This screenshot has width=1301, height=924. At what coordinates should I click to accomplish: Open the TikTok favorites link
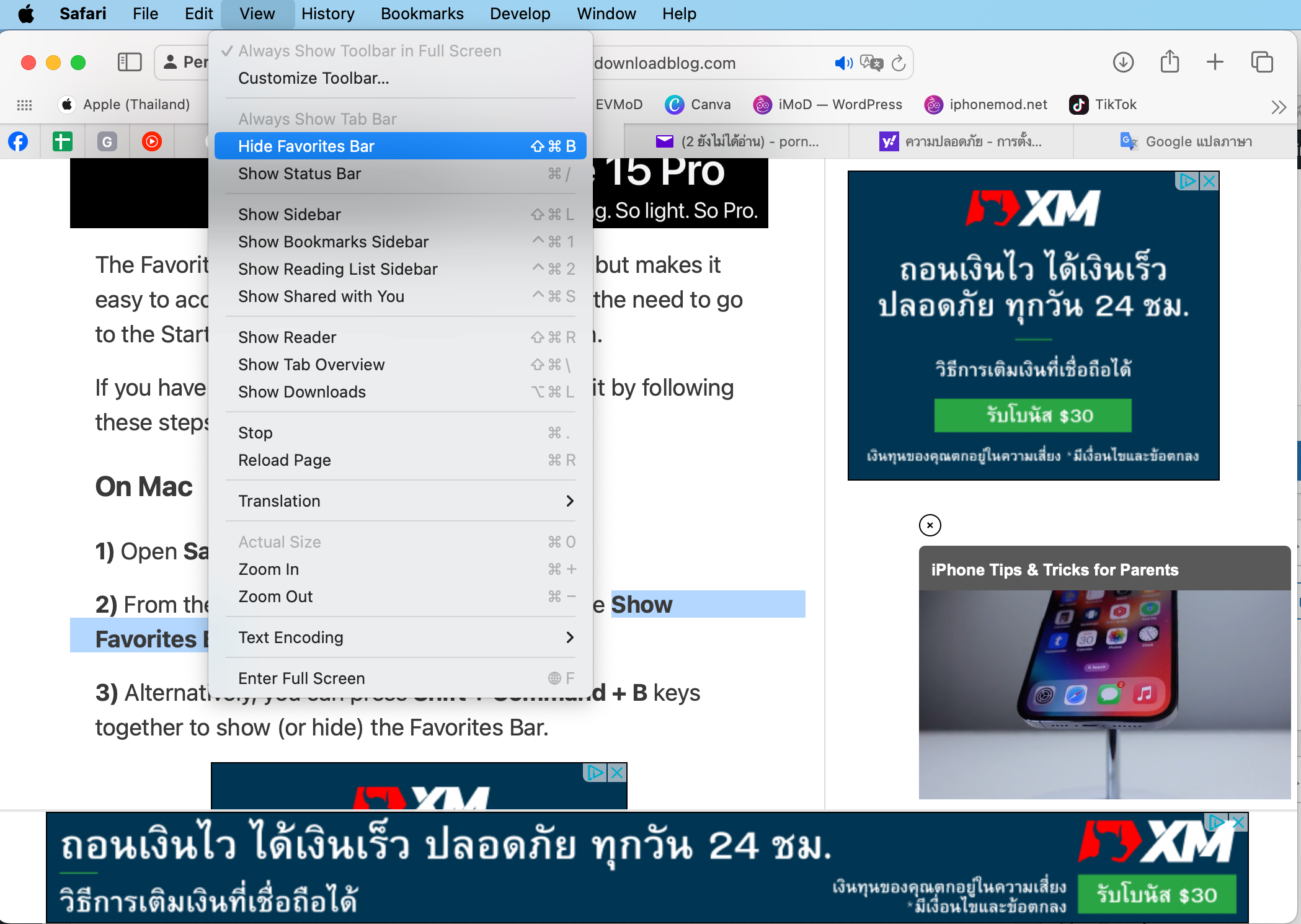pos(1103,104)
